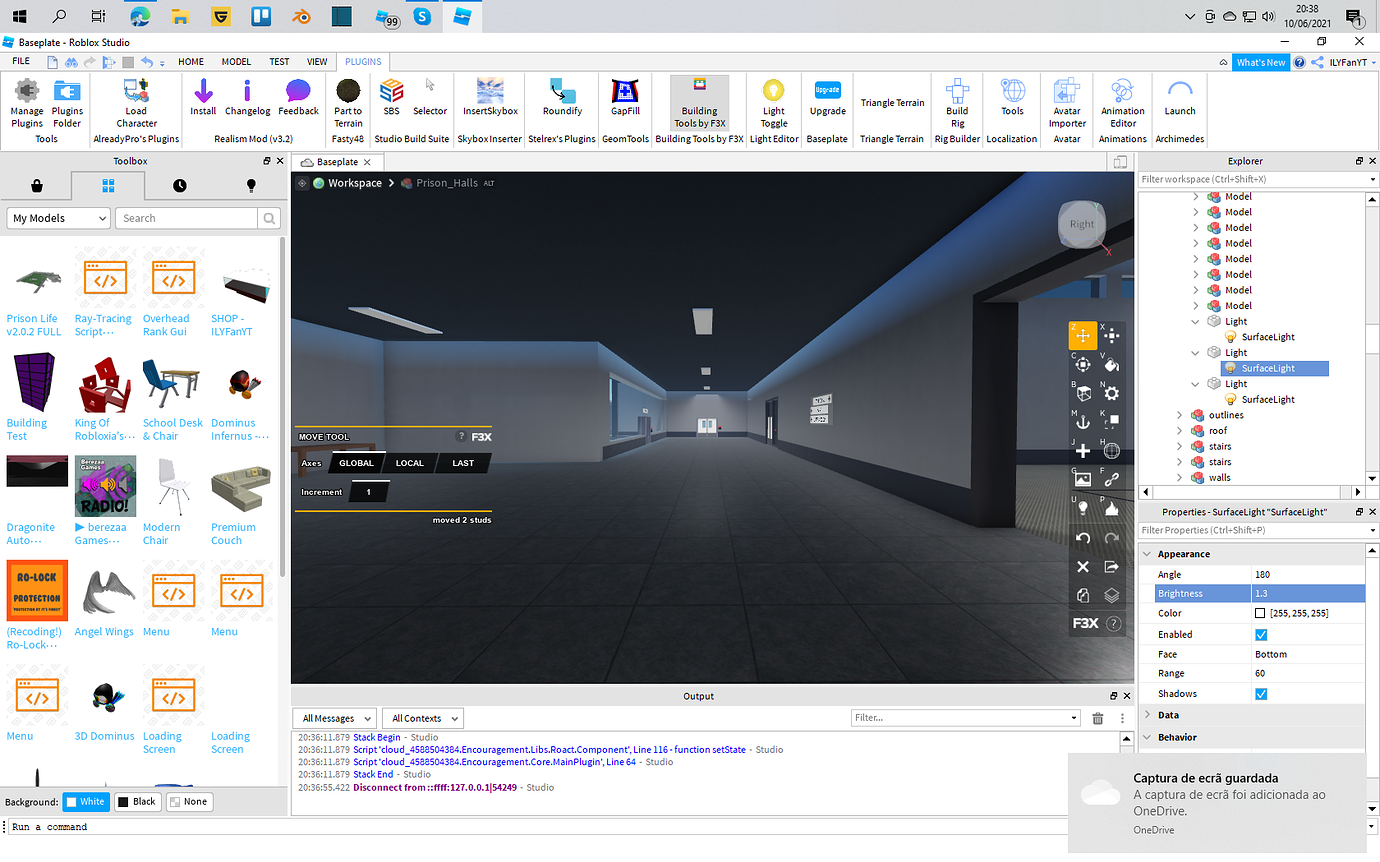Clear the Output window with trash icon

coord(1098,718)
